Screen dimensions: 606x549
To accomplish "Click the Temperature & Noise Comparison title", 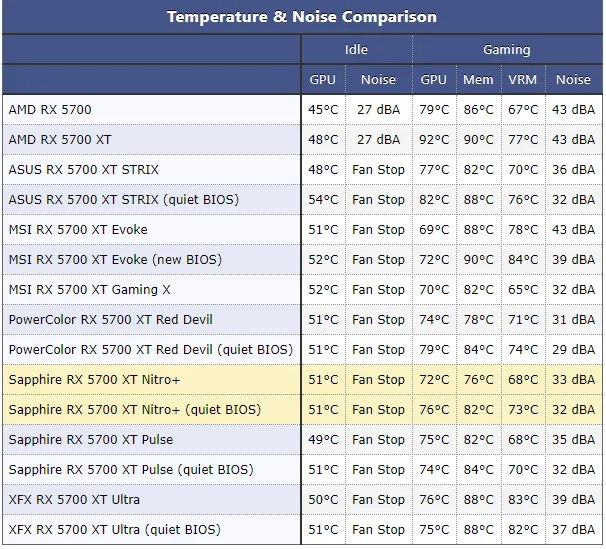I will (x=302, y=17).
